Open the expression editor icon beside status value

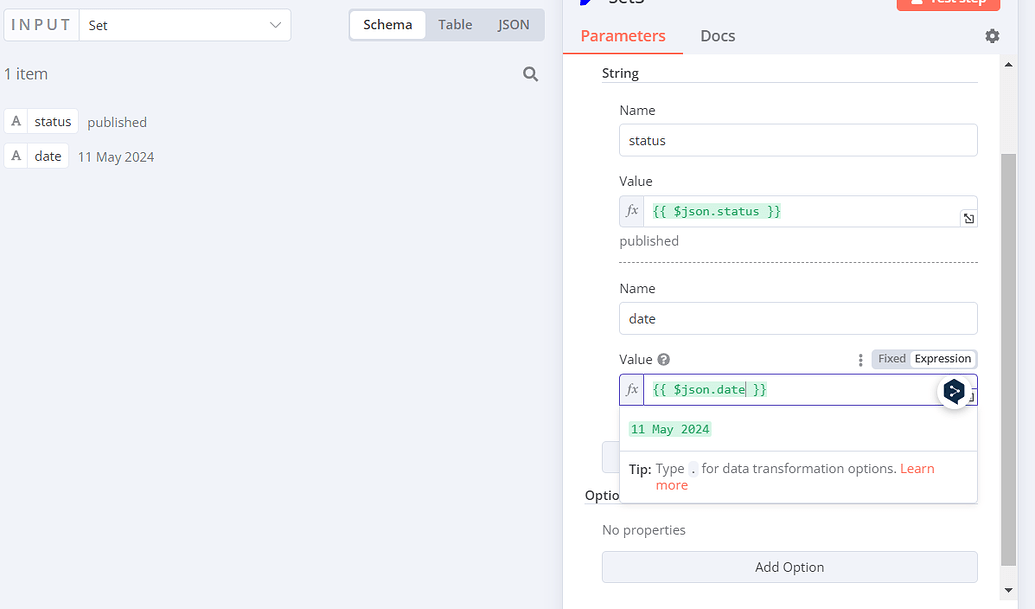tap(968, 218)
